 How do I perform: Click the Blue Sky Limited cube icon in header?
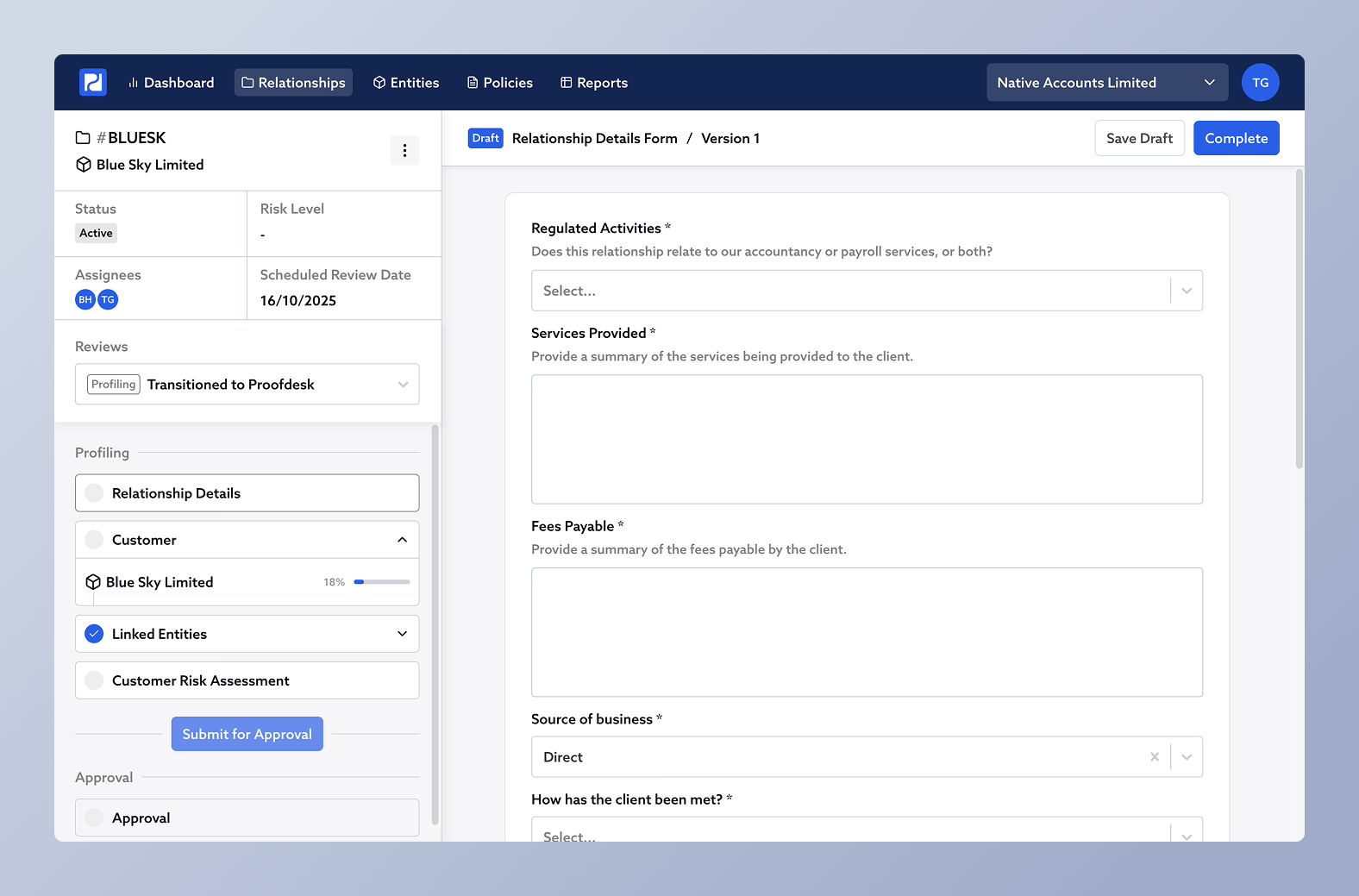[x=84, y=165]
